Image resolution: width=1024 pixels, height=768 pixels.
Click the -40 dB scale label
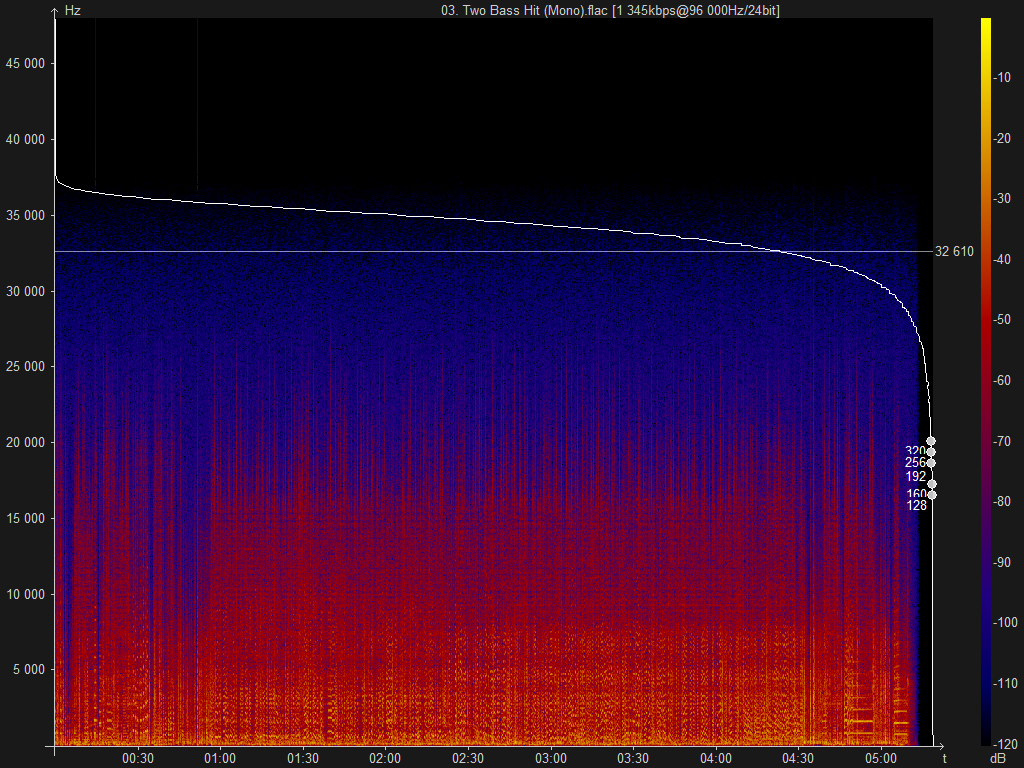(1002, 259)
